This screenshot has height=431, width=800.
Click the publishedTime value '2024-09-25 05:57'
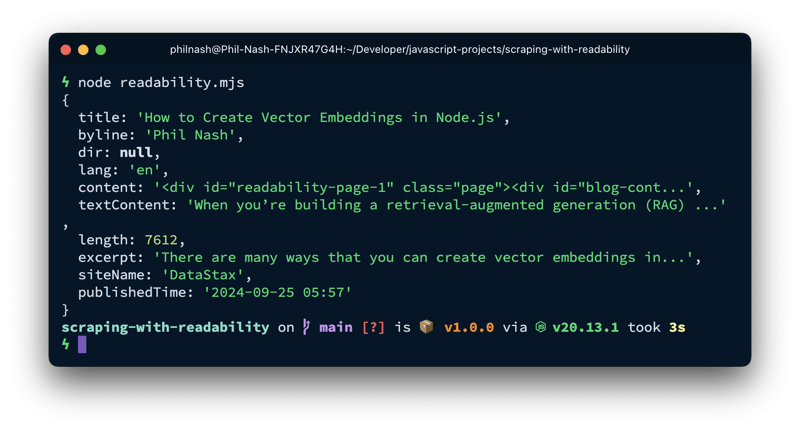coord(278,292)
